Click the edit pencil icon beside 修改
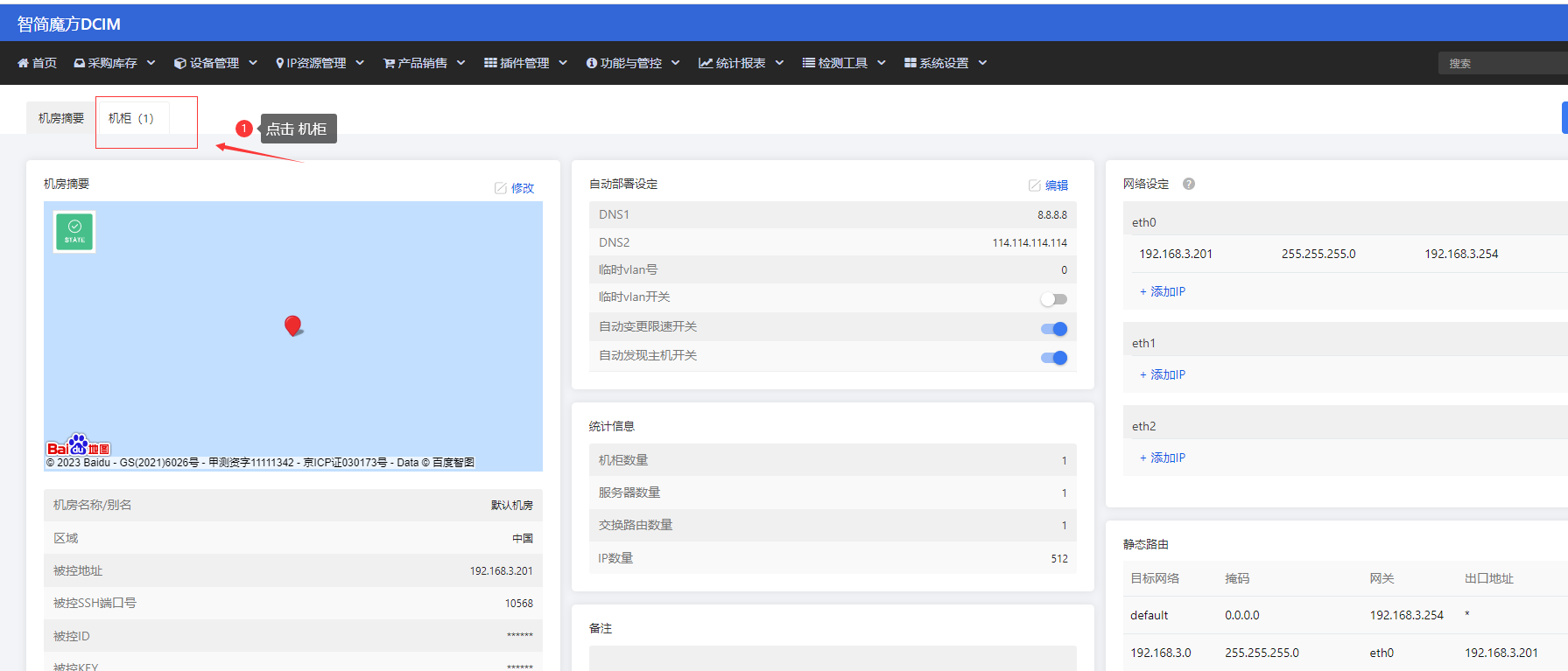1568x671 pixels. coord(501,188)
